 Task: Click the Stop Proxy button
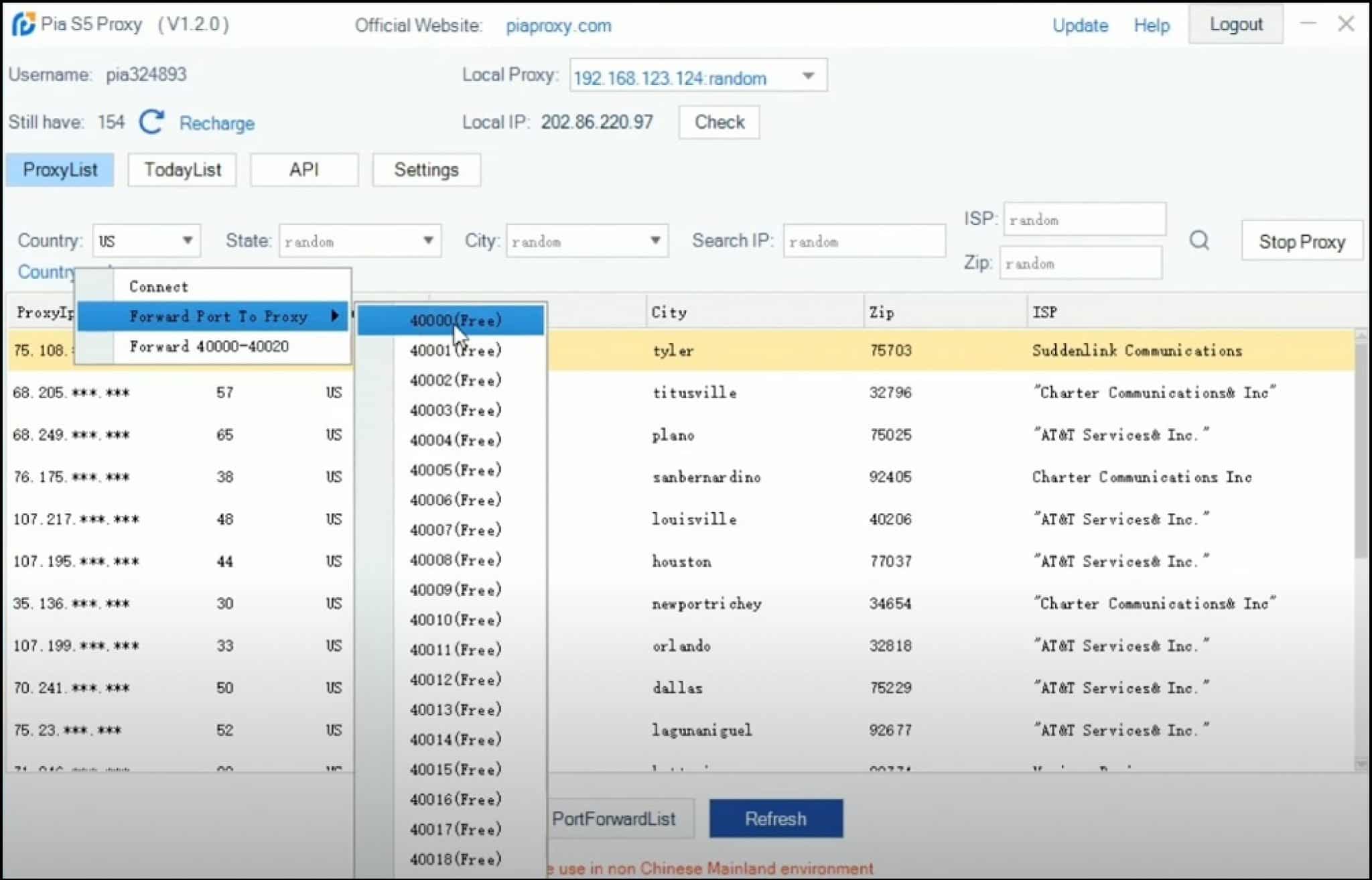(1302, 241)
